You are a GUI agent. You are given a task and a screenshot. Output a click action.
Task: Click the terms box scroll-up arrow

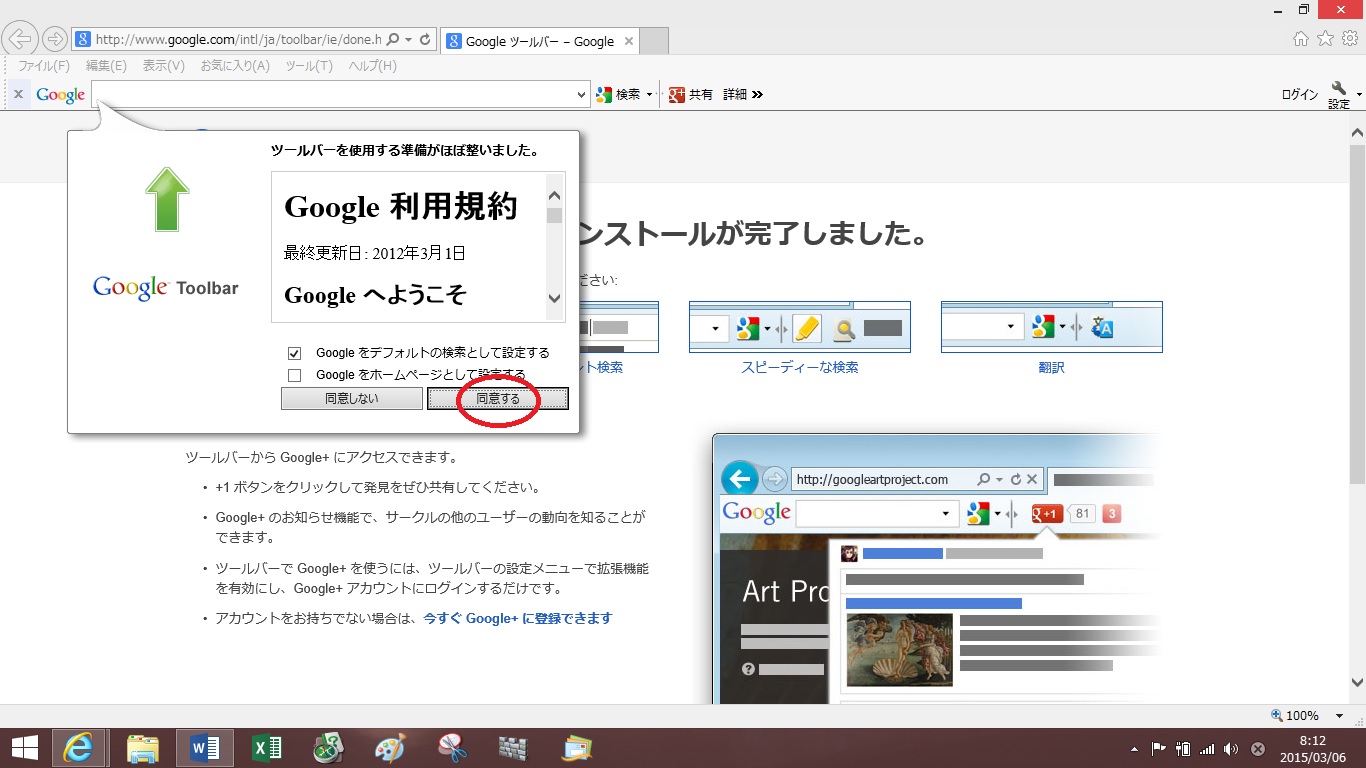click(x=555, y=196)
